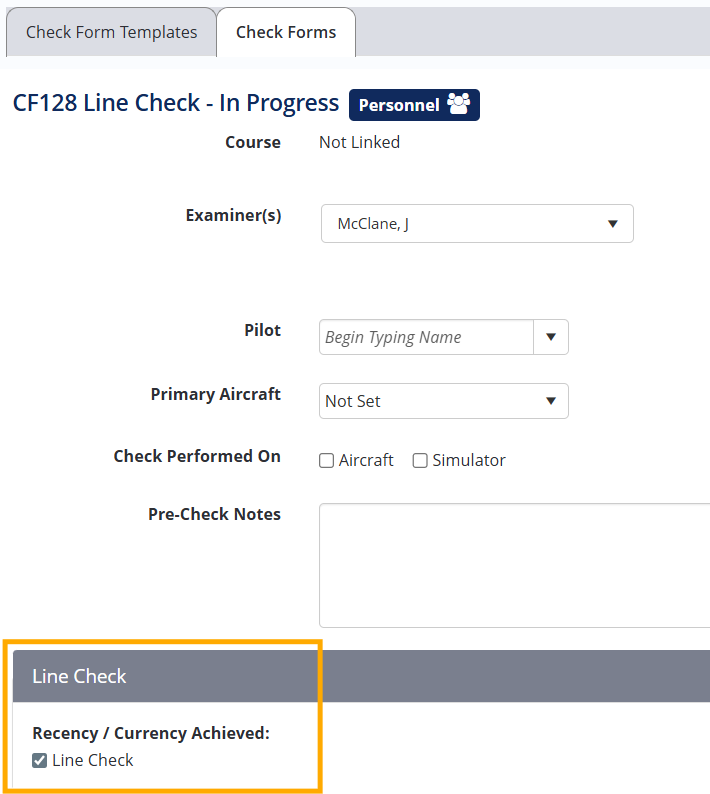Expand the Primary Aircraft Not Set dropdown

[x=443, y=401]
